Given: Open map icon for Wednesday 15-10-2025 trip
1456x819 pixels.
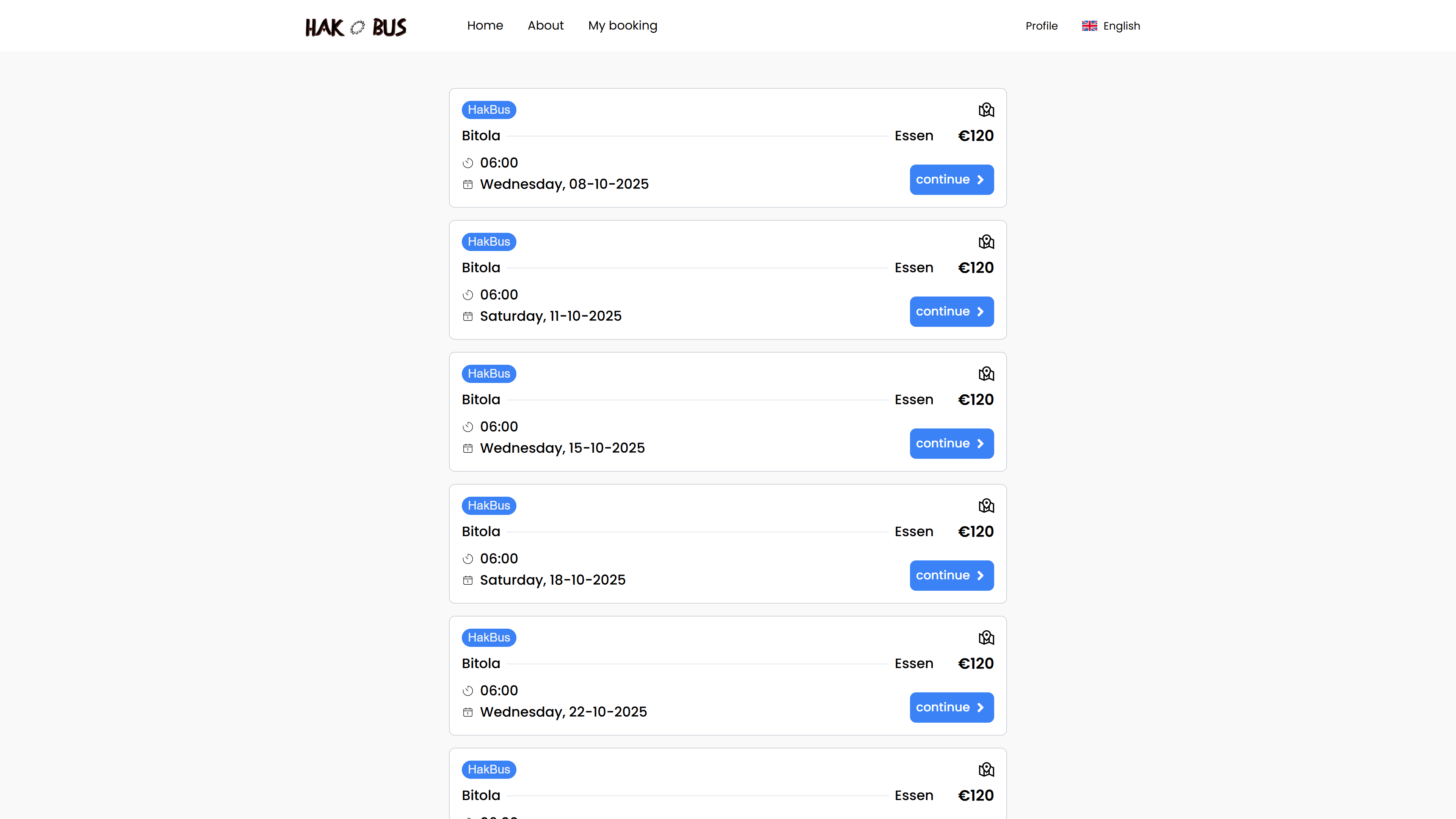Looking at the screenshot, I should (986, 373).
